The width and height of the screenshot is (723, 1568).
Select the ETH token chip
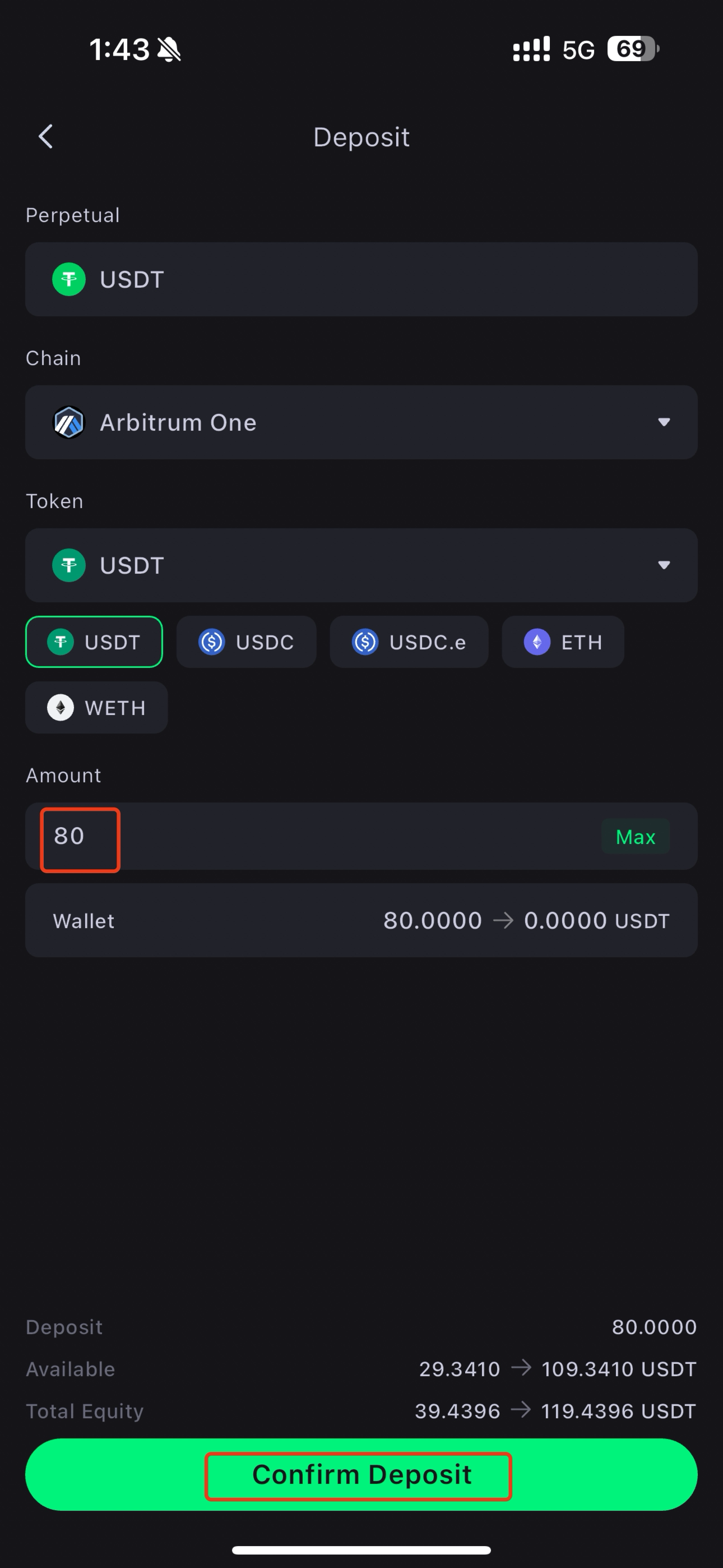(x=563, y=642)
